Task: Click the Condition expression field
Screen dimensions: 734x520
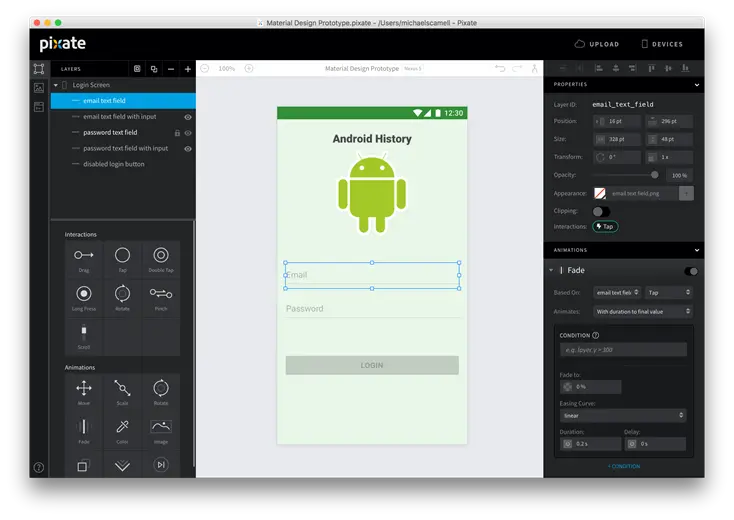Action: 623,350
